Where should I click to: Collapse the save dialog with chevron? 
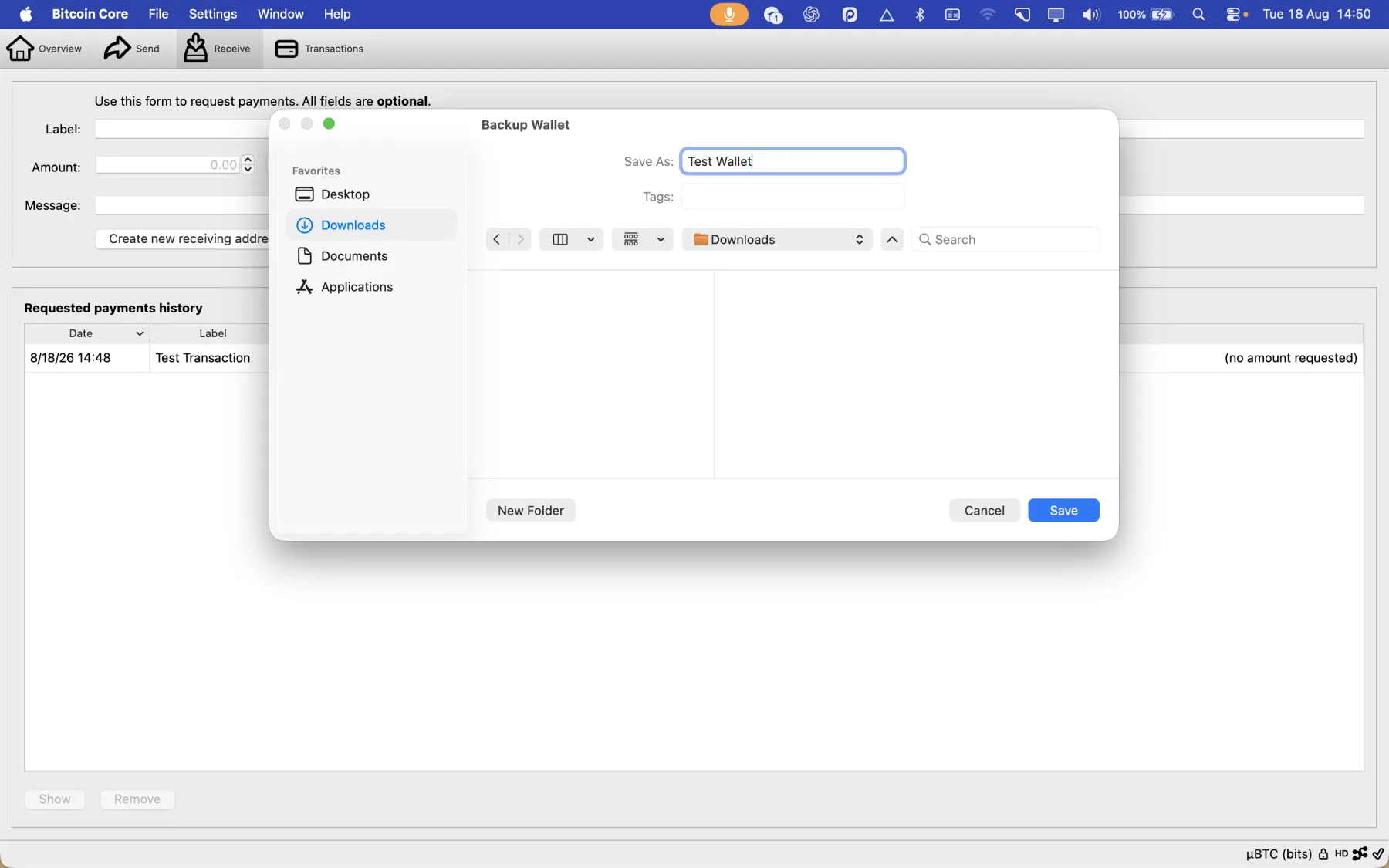click(x=892, y=239)
